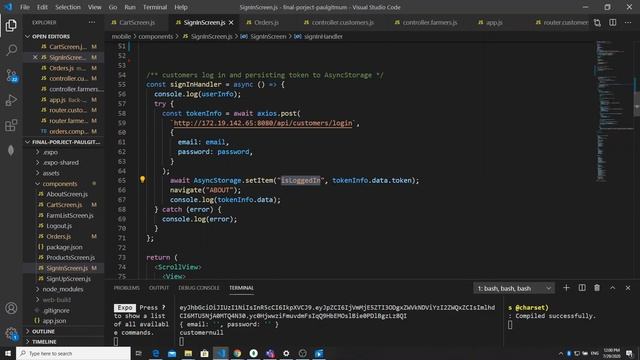Screen dimensions: 640x360
Task: Close SignInScreen.js in Open Editors list
Action: (x=35, y=58)
